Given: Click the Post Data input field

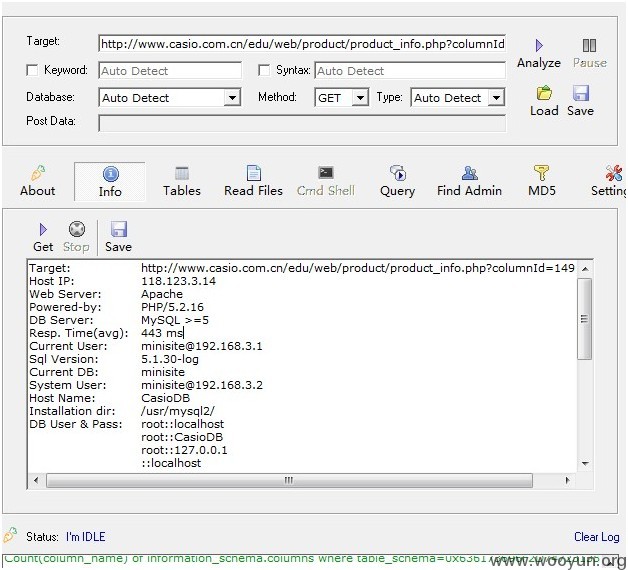Looking at the screenshot, I should [302, 123].
